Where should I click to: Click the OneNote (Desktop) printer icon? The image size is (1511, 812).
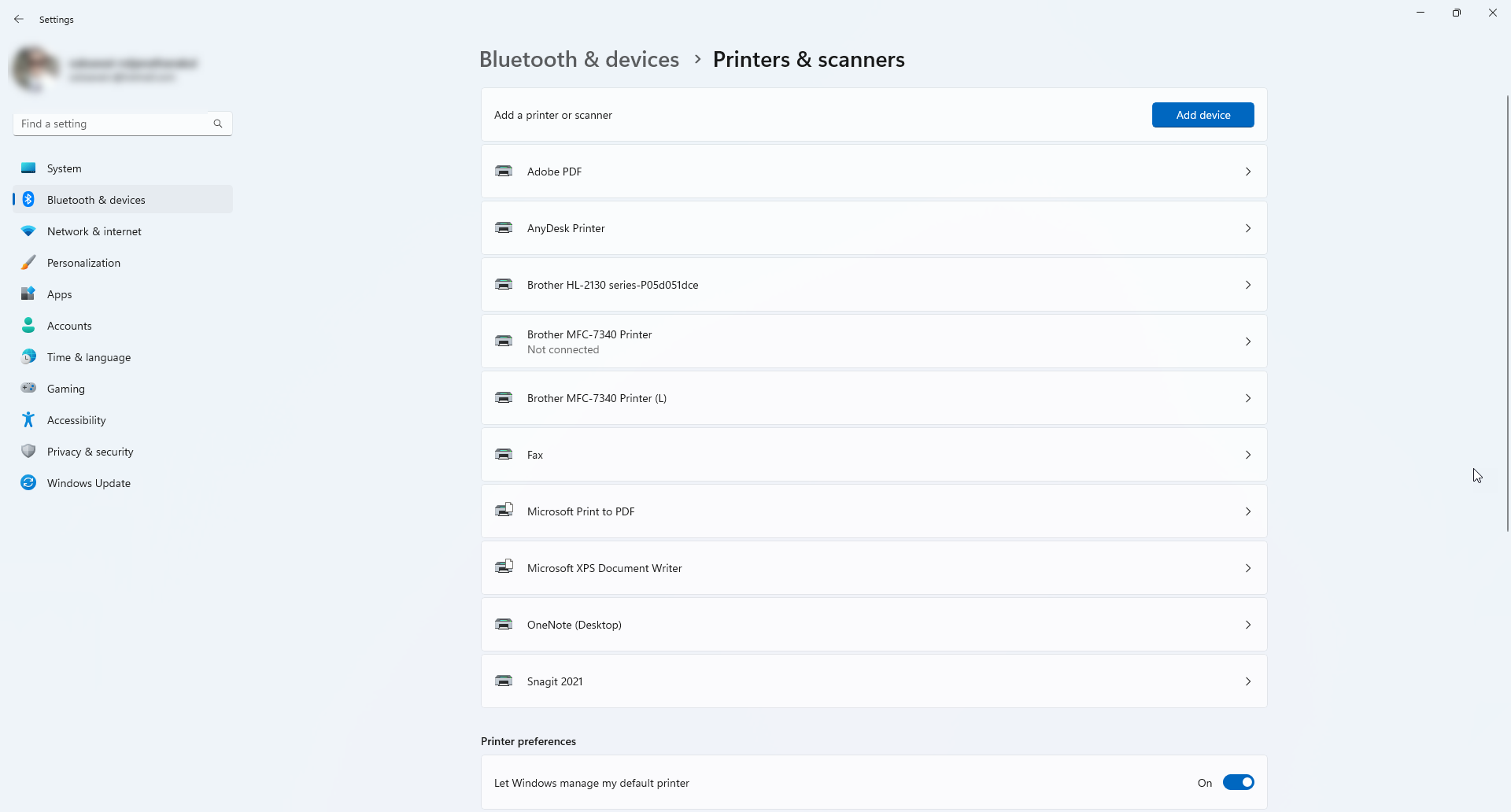click(x=504, y=624)
